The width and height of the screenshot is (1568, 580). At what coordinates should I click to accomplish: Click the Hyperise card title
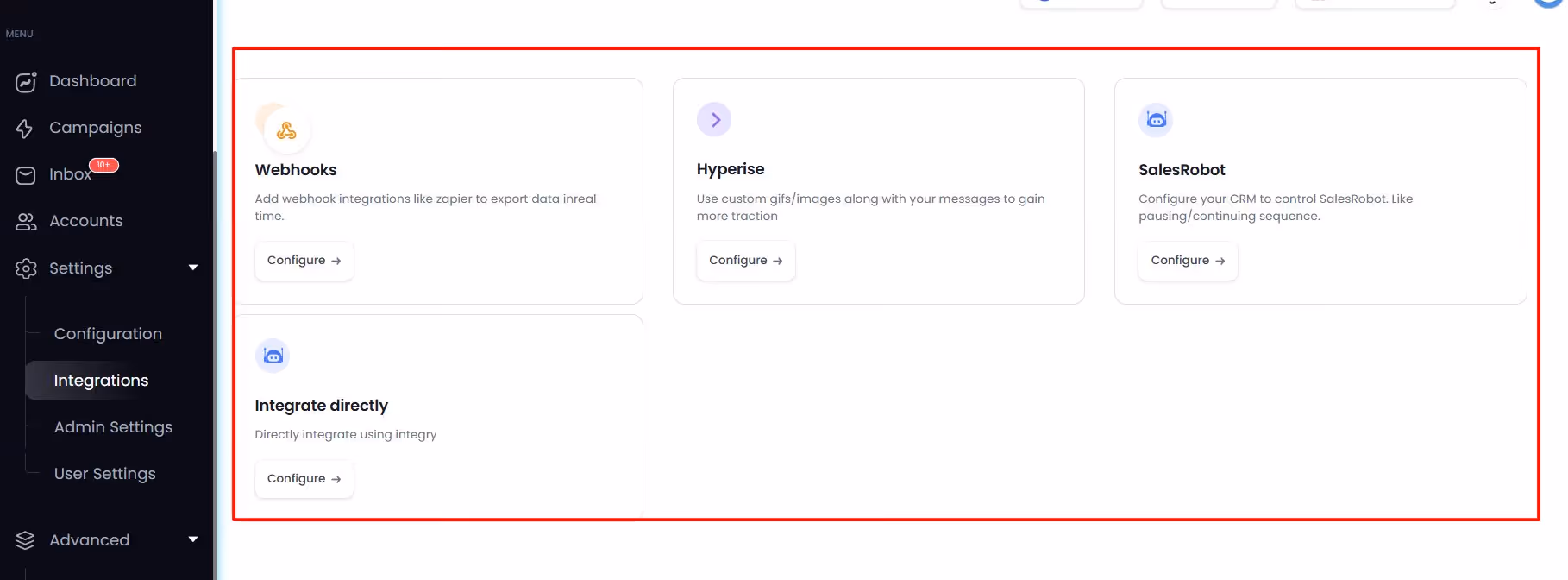click(731, 169)
